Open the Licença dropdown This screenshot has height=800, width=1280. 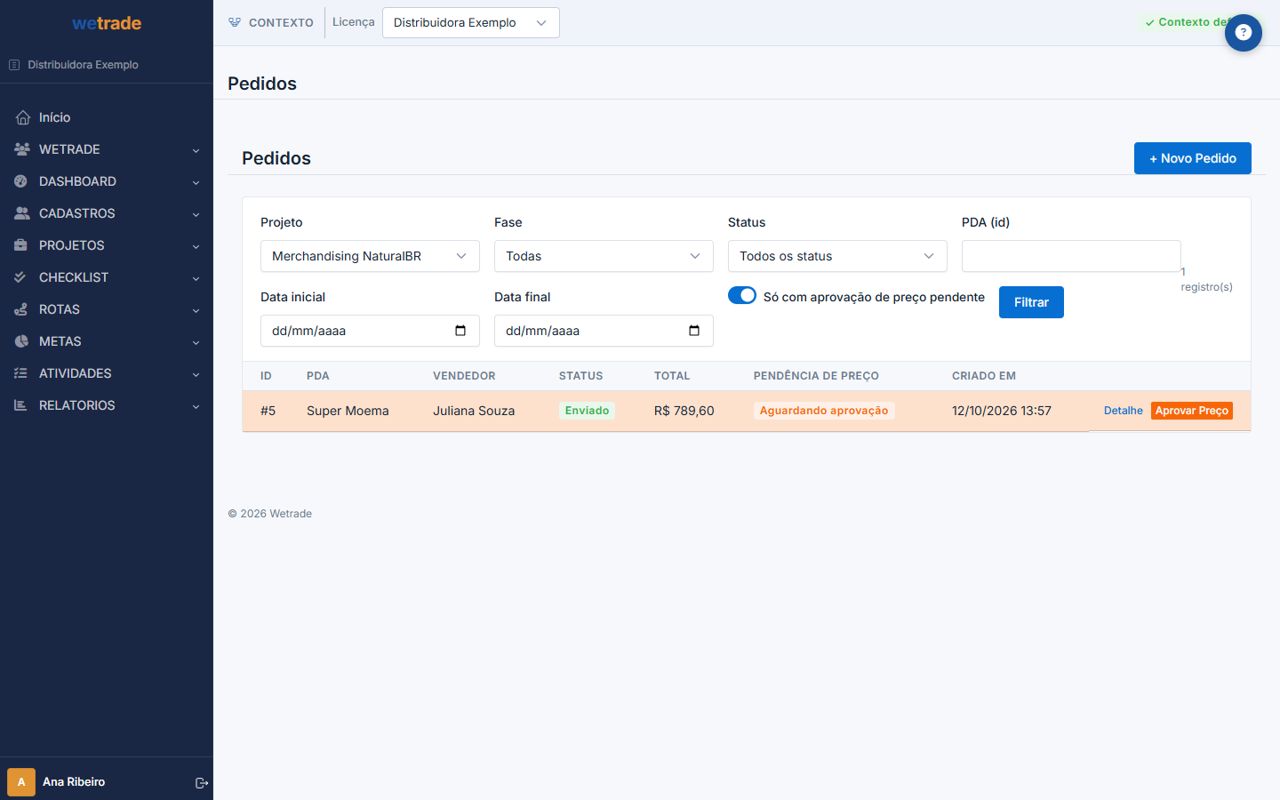(x=471, y=23)
